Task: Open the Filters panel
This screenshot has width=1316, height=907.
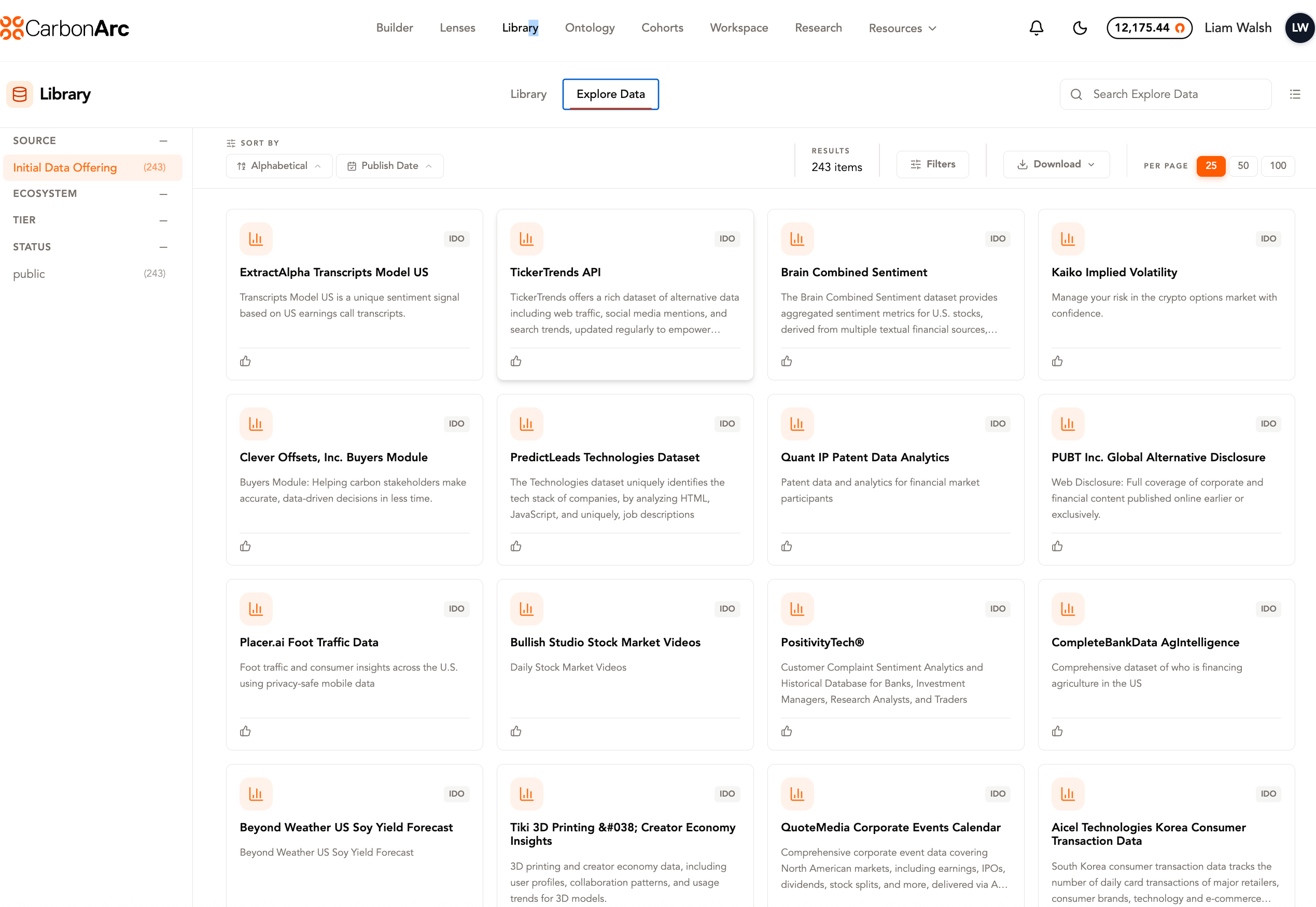Action: click(x=933, y=165)
